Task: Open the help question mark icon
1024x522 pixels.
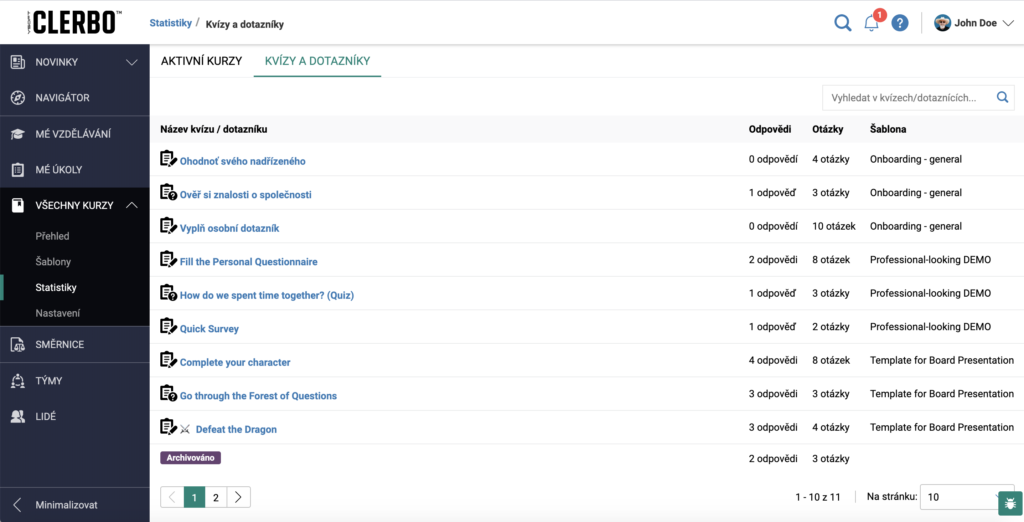Action: [x=900, y=24]
